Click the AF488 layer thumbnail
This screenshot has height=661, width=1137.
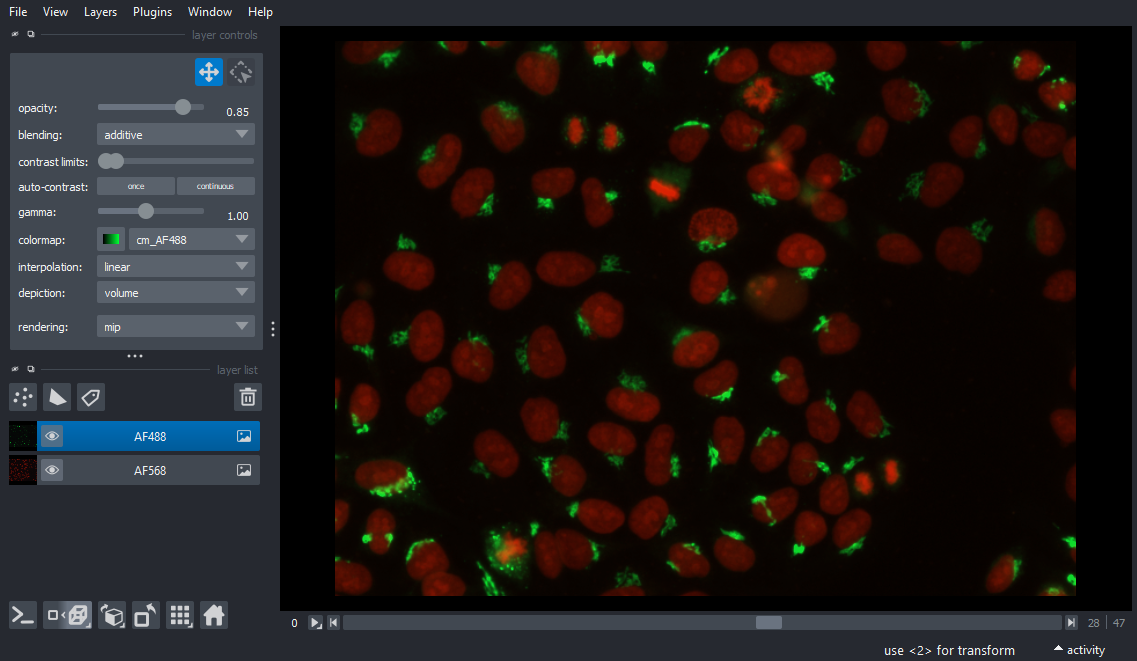click(22, 436)
